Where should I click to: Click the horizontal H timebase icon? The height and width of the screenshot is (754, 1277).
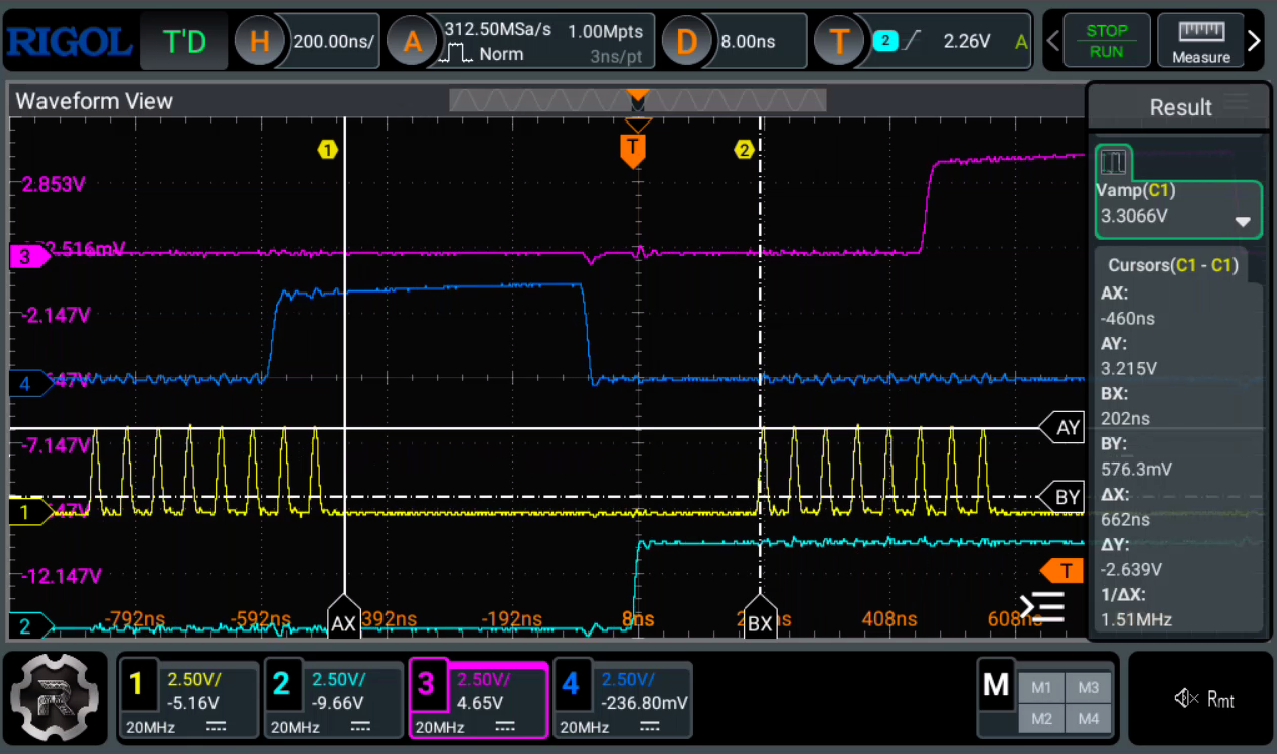pos(260,41)
